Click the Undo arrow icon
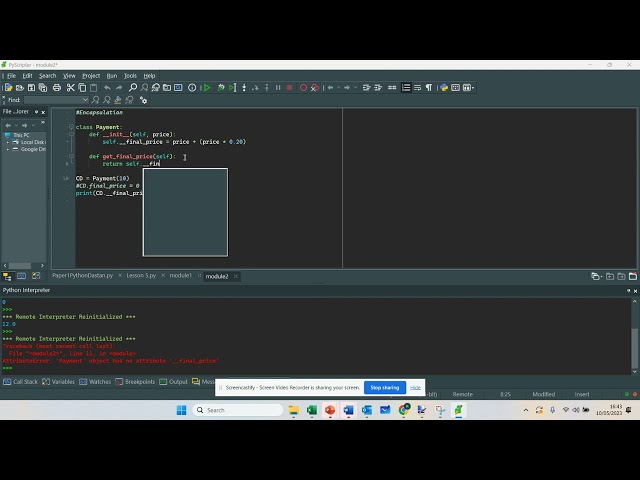This screenshot has width=640, height=480. click(107, 88)
